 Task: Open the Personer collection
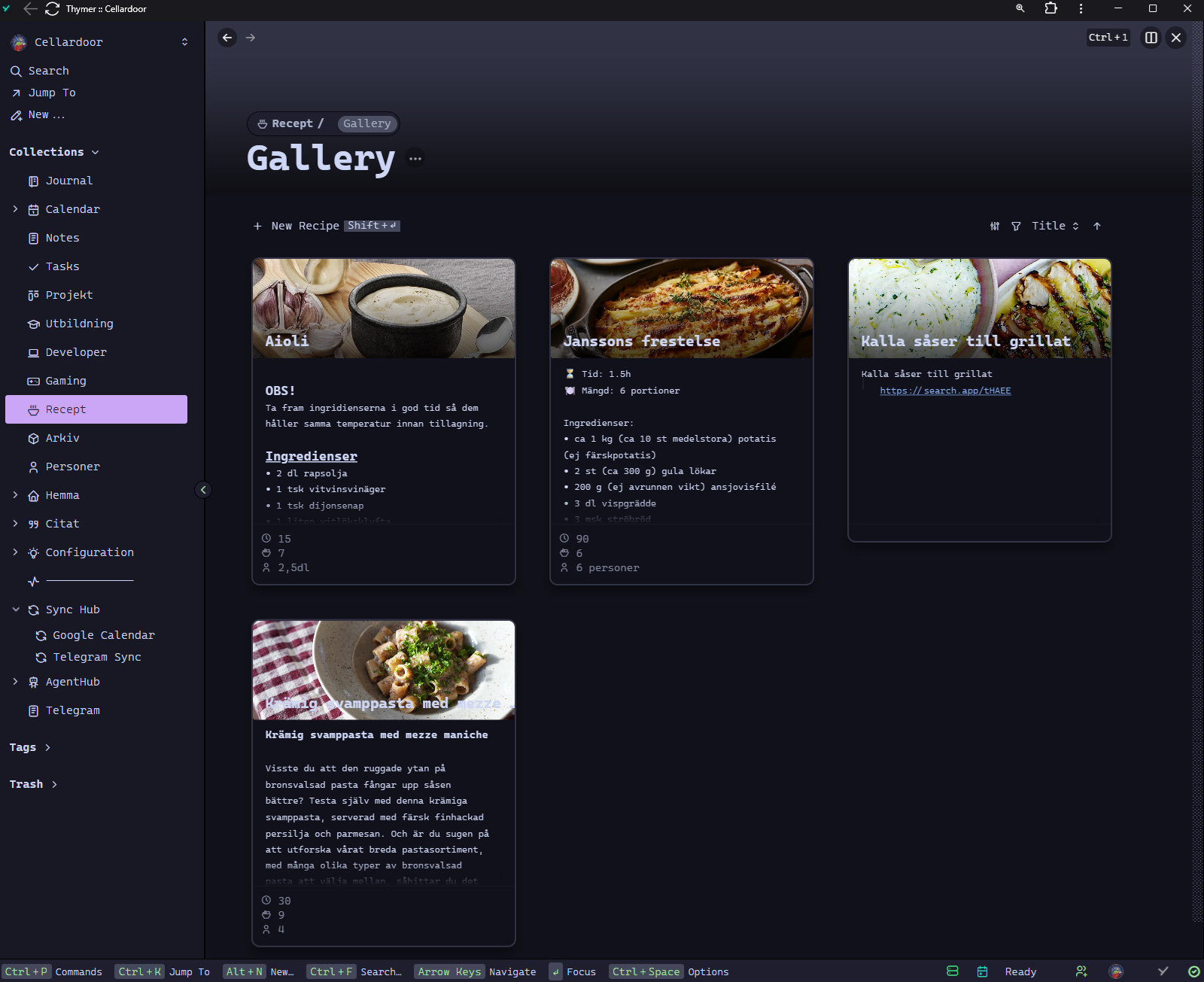point(96,467)
